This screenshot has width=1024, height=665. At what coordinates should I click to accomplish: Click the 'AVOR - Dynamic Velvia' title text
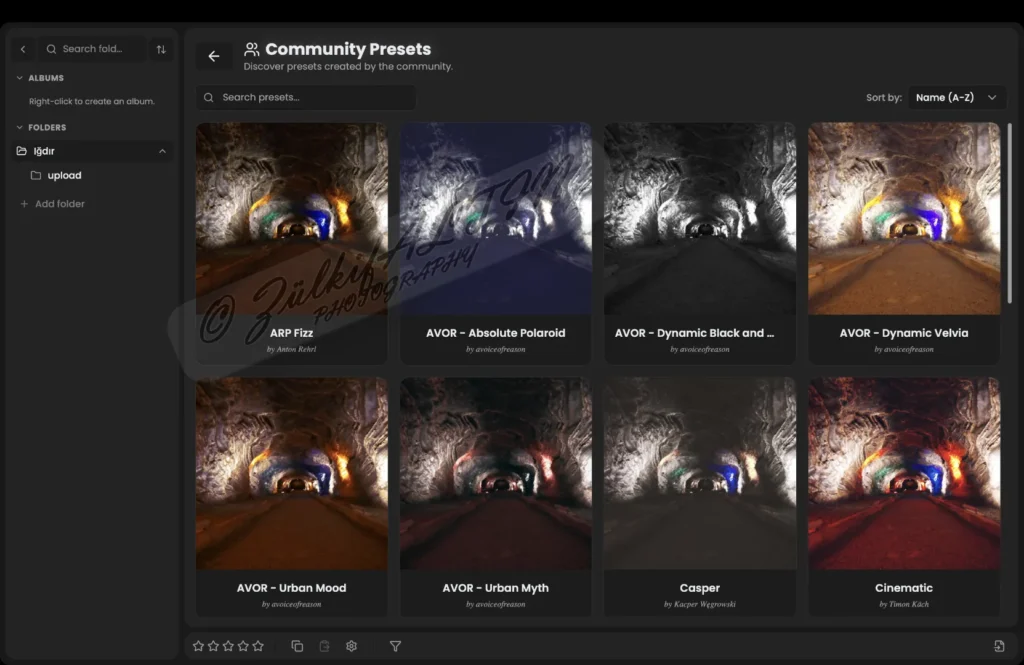click(x=904, y=333)
